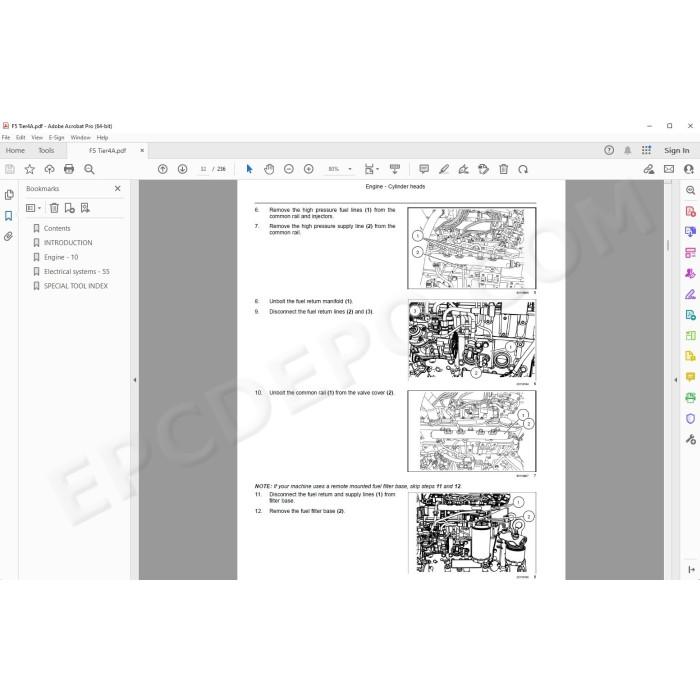The image size is (700, 700).
Task: Go to the previous page arrow
Action: 162,169
